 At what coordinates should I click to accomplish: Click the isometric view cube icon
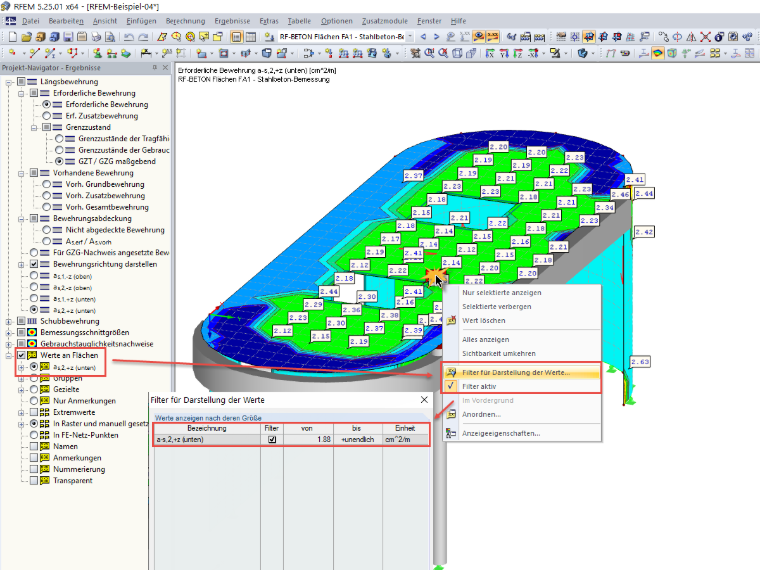(457, 53)
